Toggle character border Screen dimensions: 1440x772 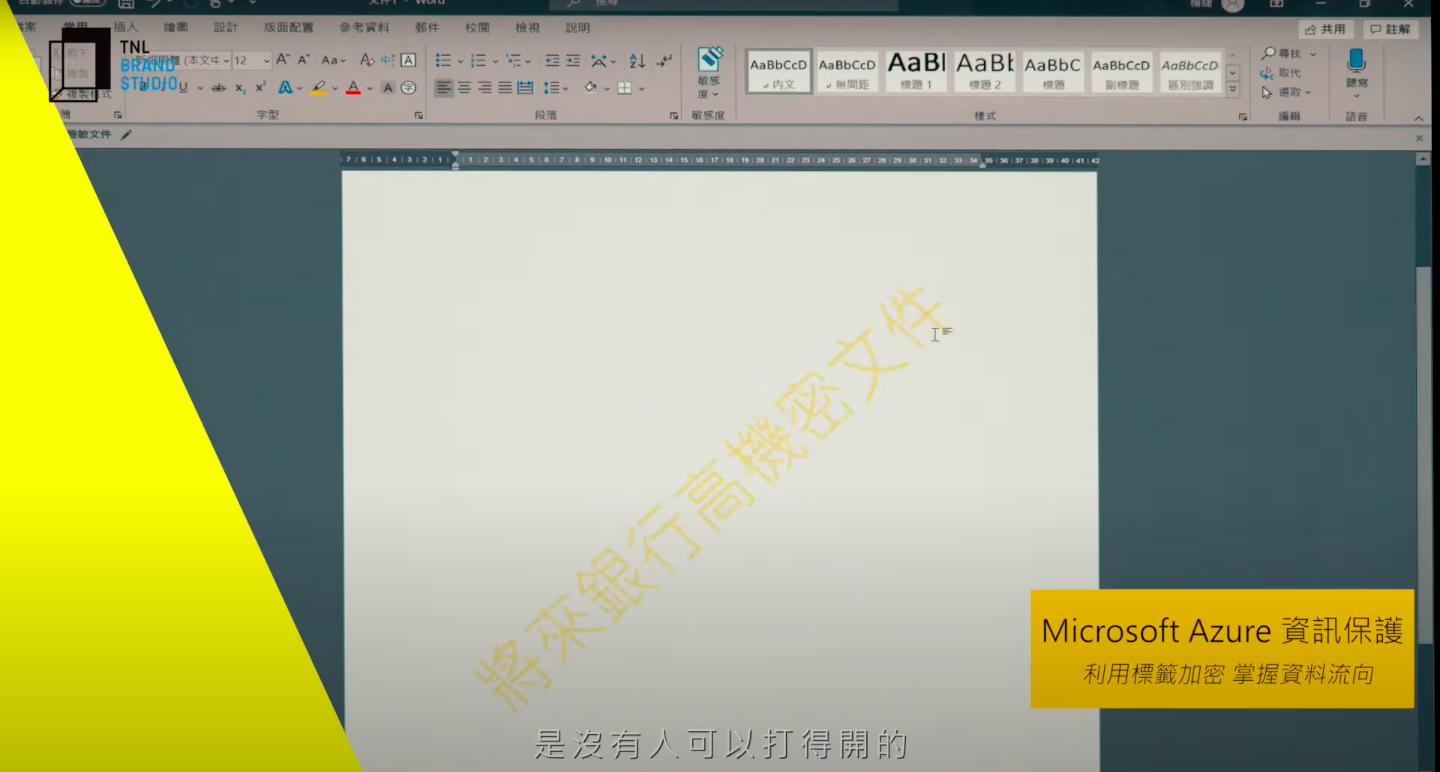pyautogui.click(x=408, y=60)
